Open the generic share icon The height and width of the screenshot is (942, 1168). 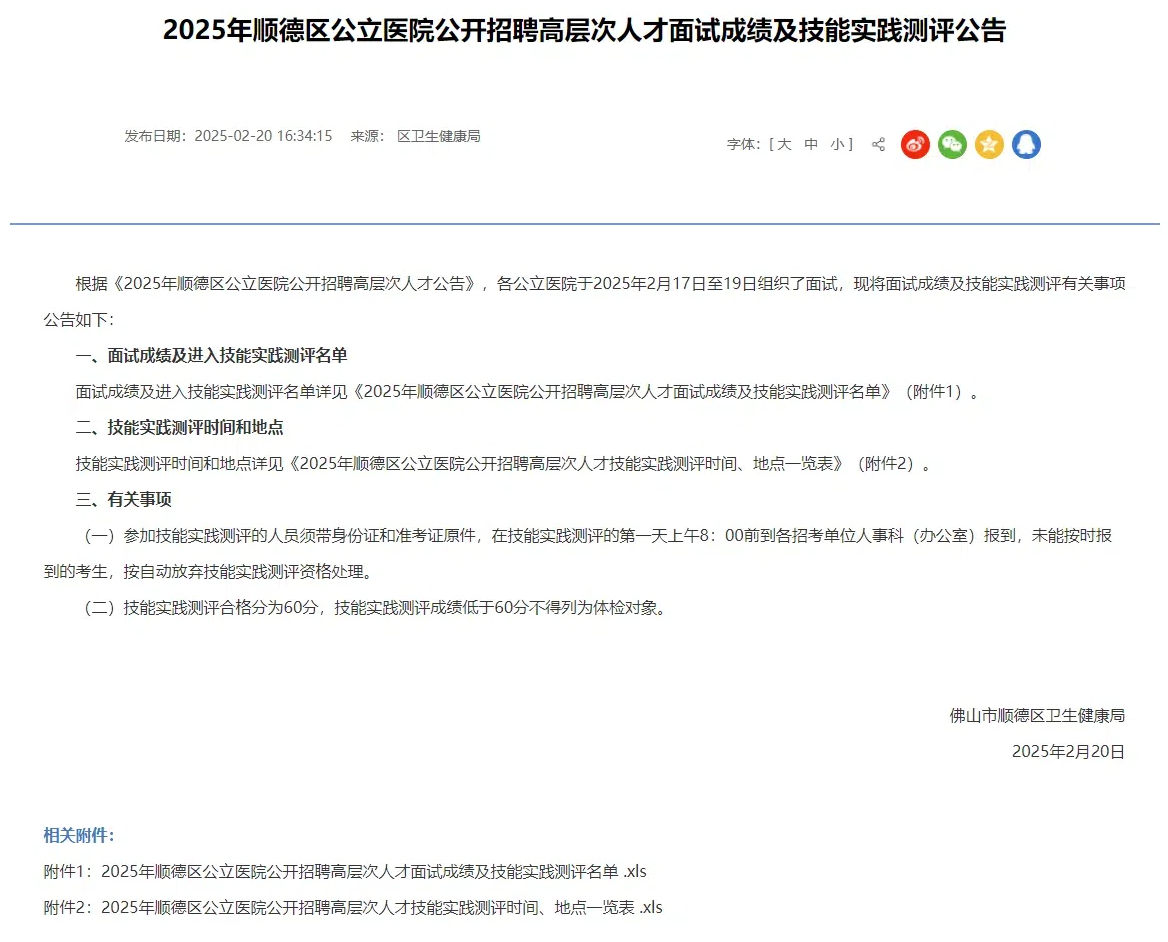[x=878, y=145]
